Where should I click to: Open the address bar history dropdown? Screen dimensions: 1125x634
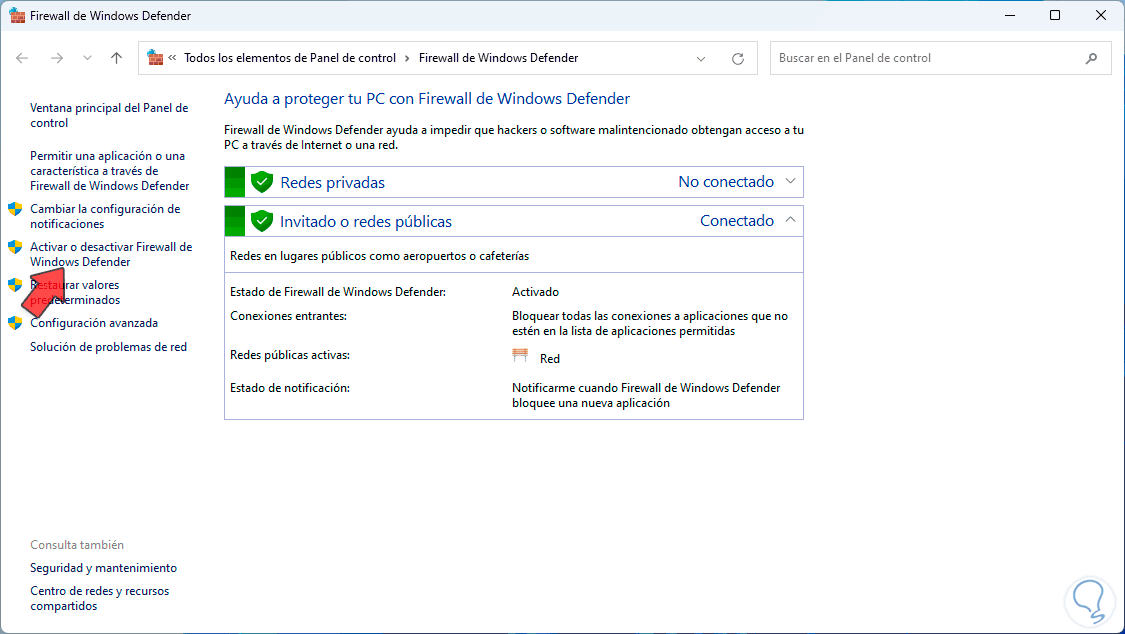tap(701, 59)
